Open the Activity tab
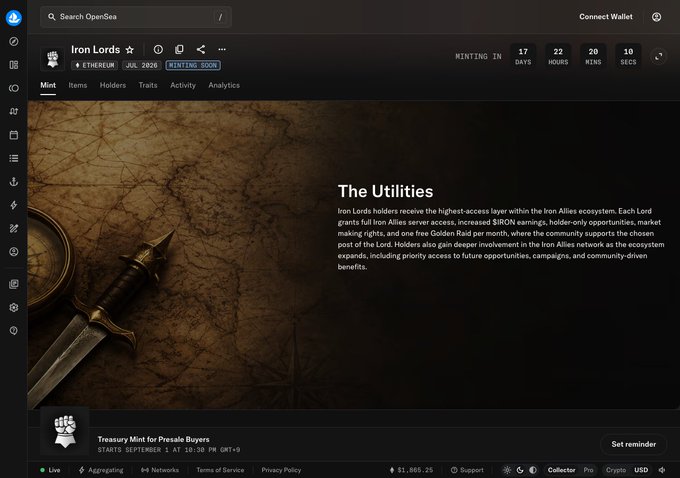Image resolution: width=680 pixels, height=478 pixels. point(183,85)
